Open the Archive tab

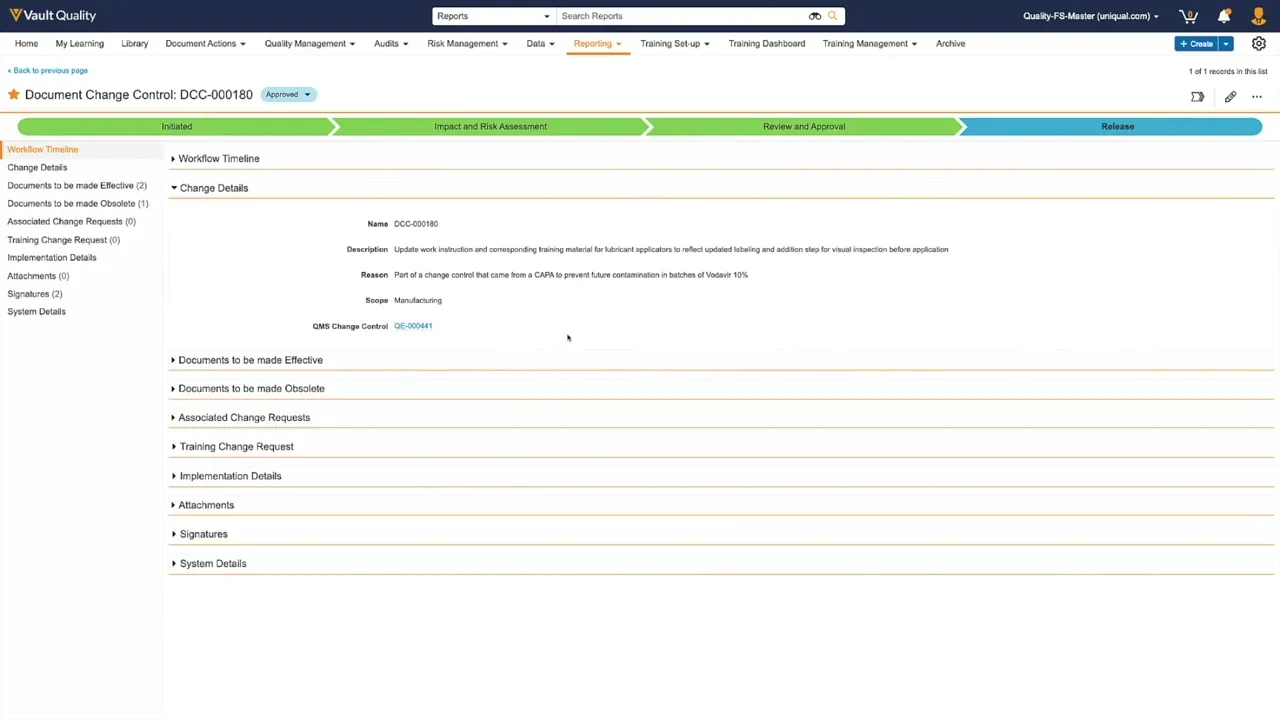951,44
